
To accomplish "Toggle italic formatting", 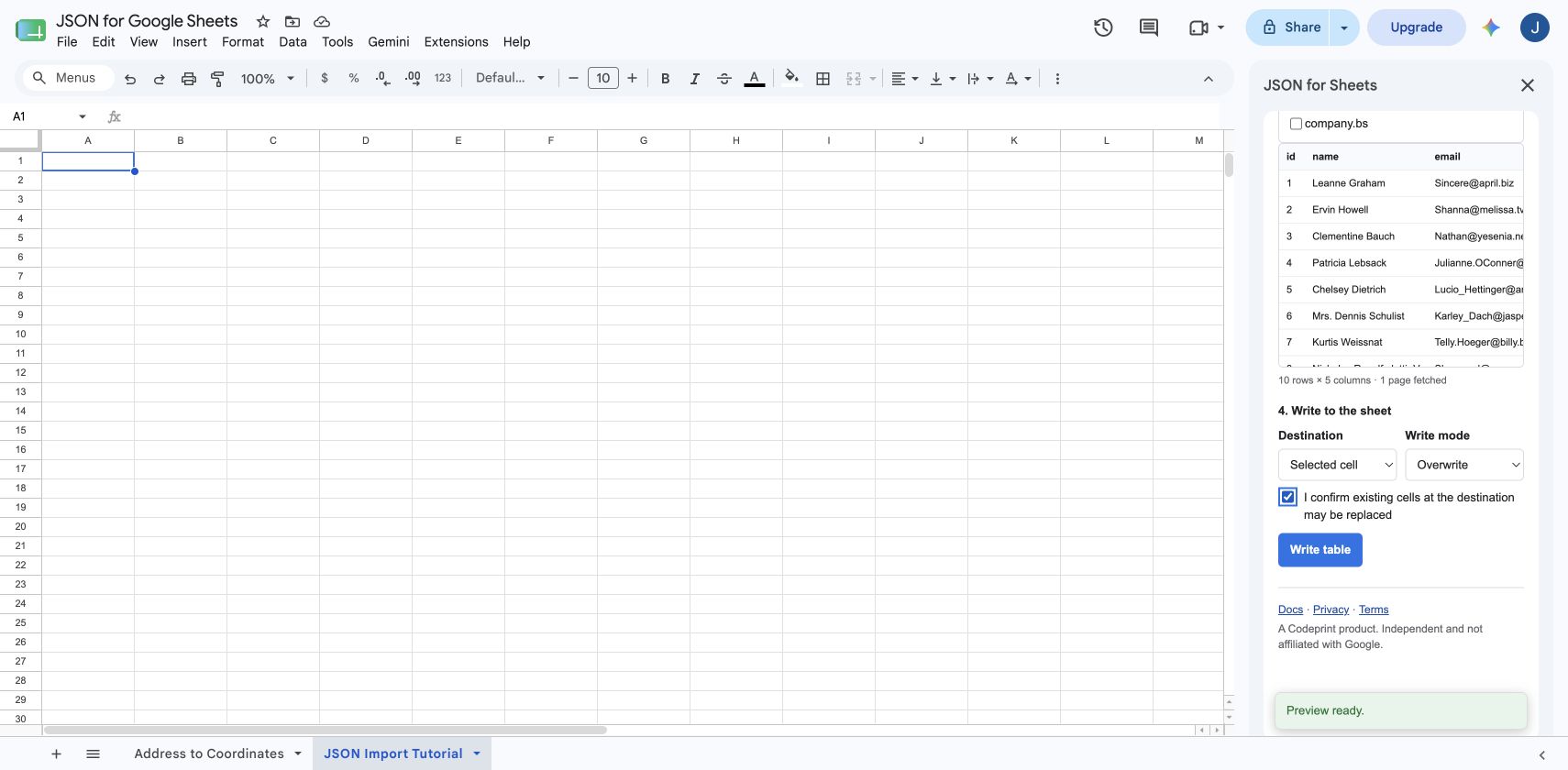I will tap(695, 79).
